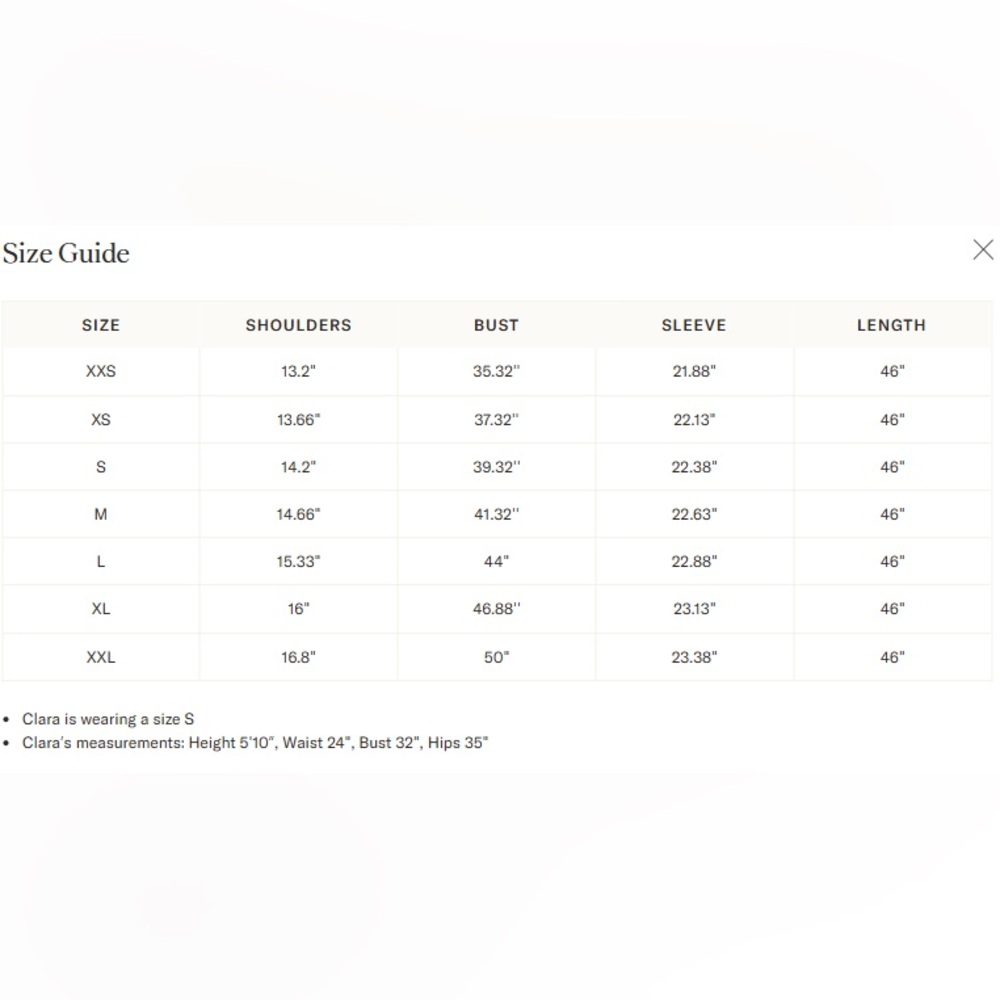Select the XXS size row label
The height and width of the screenshot is (1000, 1000).
(x=101, y=371)
